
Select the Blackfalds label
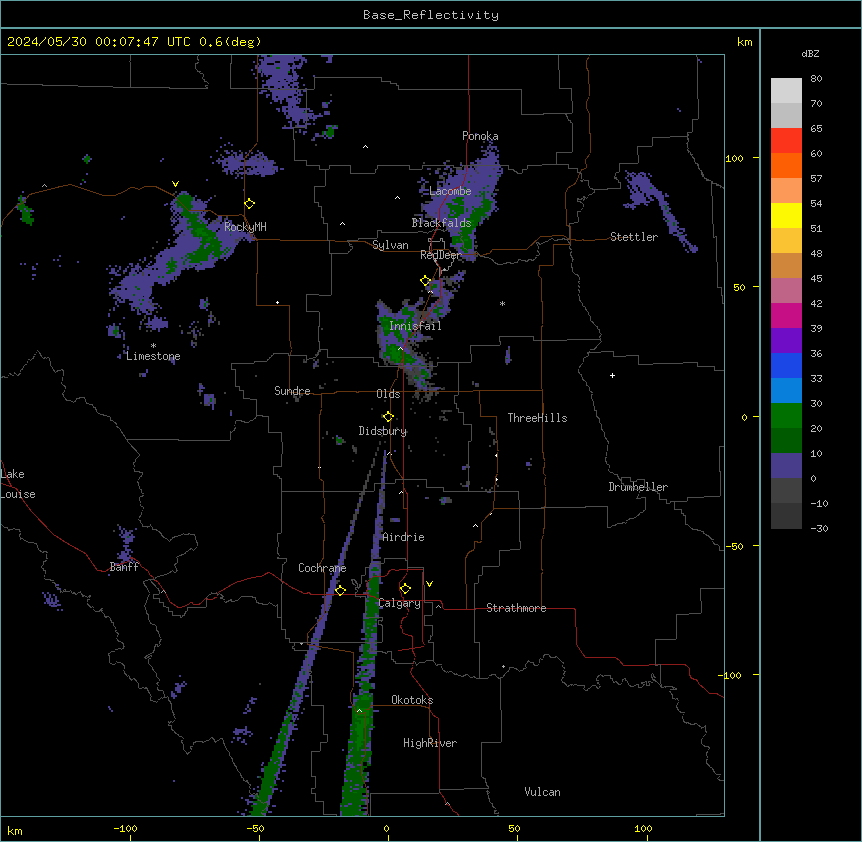point(441,223)
